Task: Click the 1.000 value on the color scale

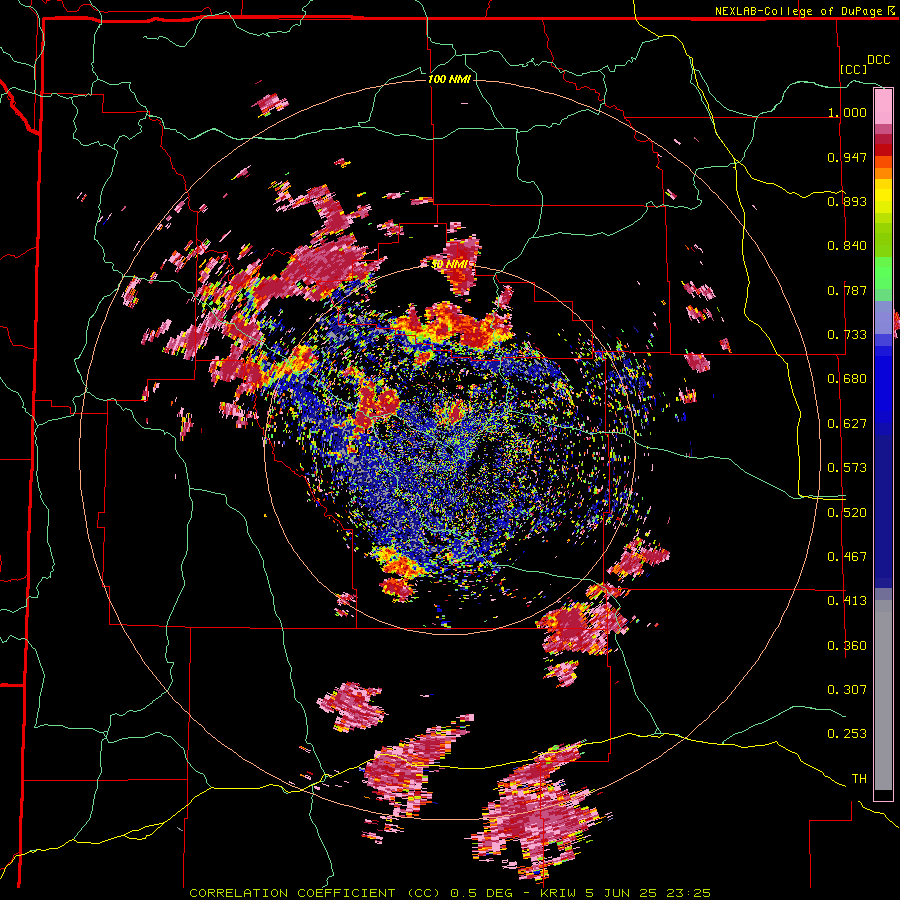Action: click(847, 112)
